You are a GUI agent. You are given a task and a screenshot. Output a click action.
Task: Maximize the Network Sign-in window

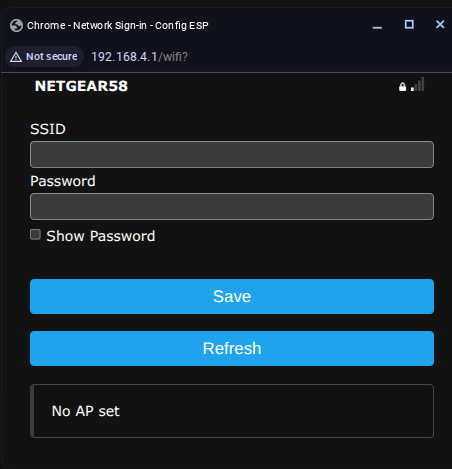[x=409, y=24]
